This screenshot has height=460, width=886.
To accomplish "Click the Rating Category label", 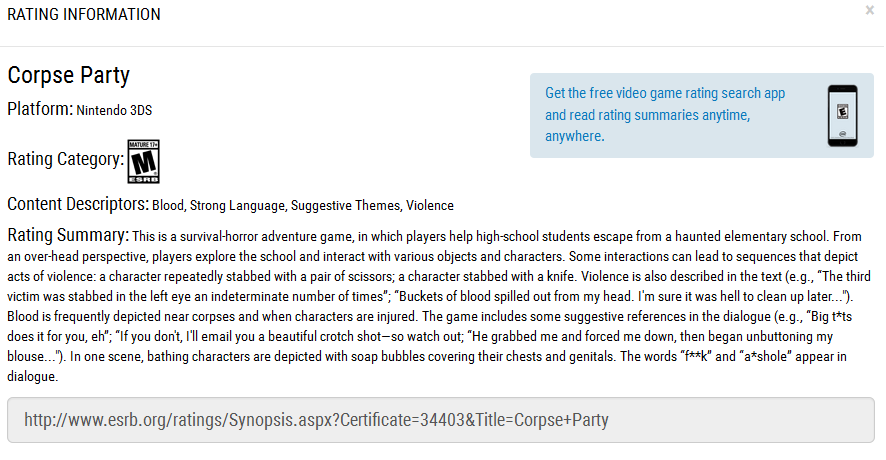I will point(66,159).
